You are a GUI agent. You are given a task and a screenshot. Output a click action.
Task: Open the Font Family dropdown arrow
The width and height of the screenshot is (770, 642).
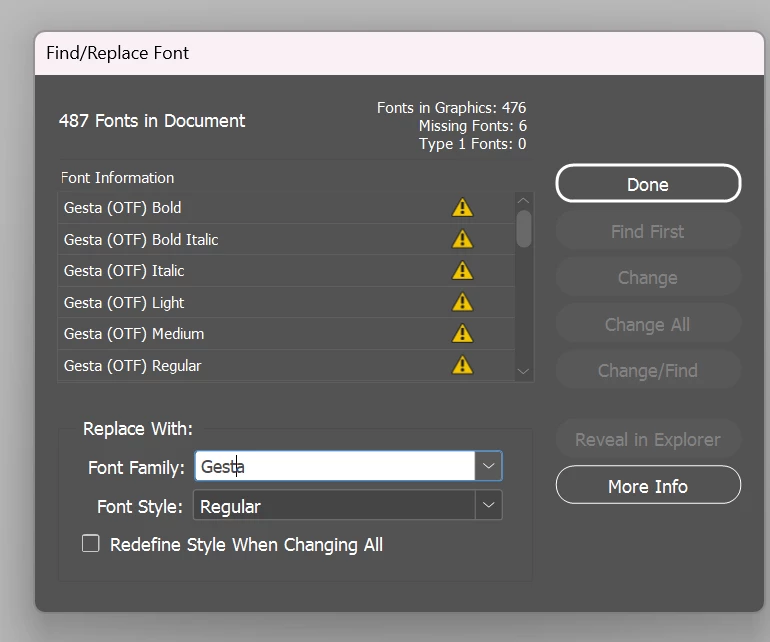488,466
